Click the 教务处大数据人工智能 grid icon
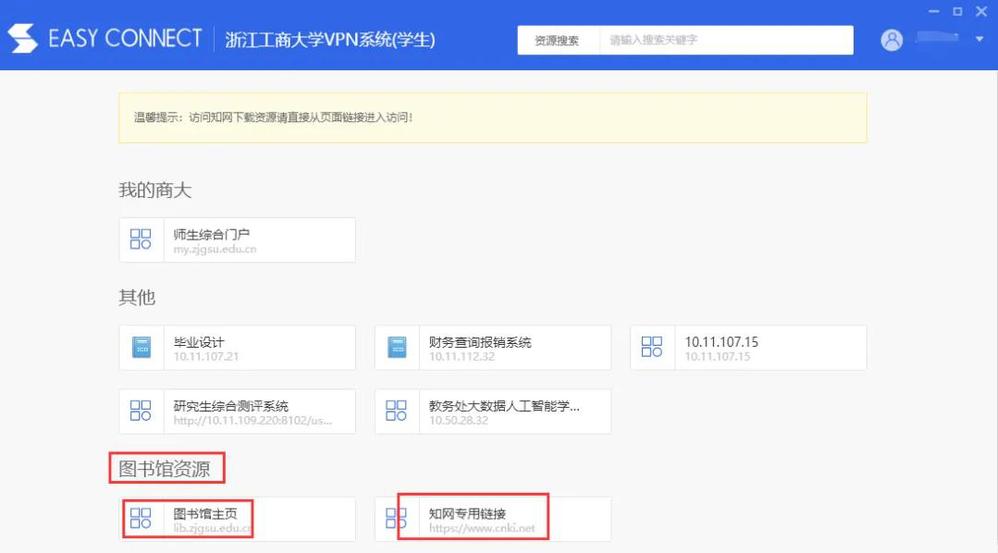Screen dimensions: 998x553 [x=397, y=411]
